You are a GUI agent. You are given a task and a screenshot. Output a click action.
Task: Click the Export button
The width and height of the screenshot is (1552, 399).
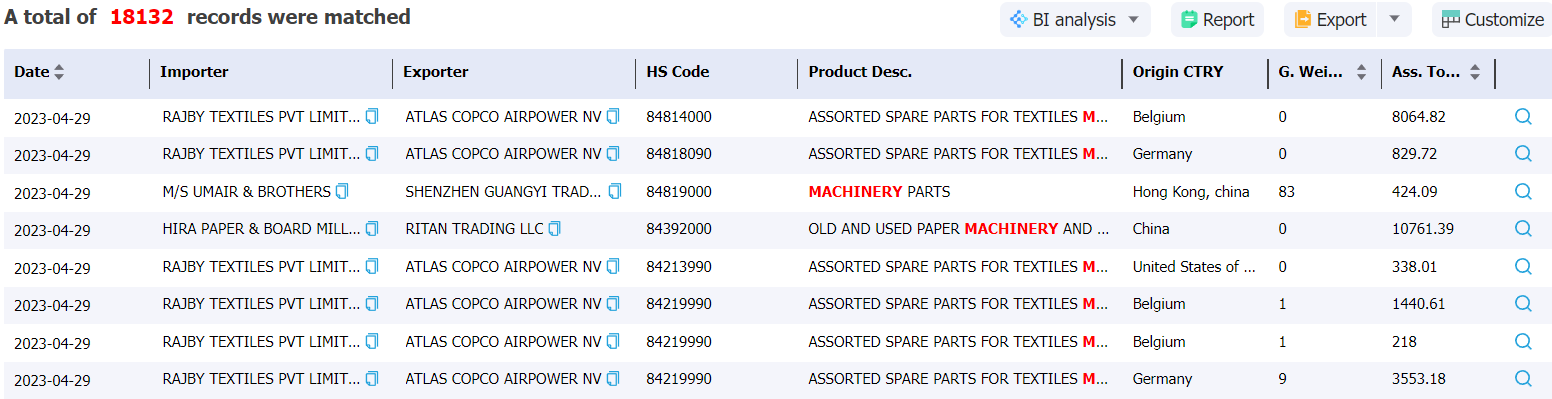tap(1331, 20)
